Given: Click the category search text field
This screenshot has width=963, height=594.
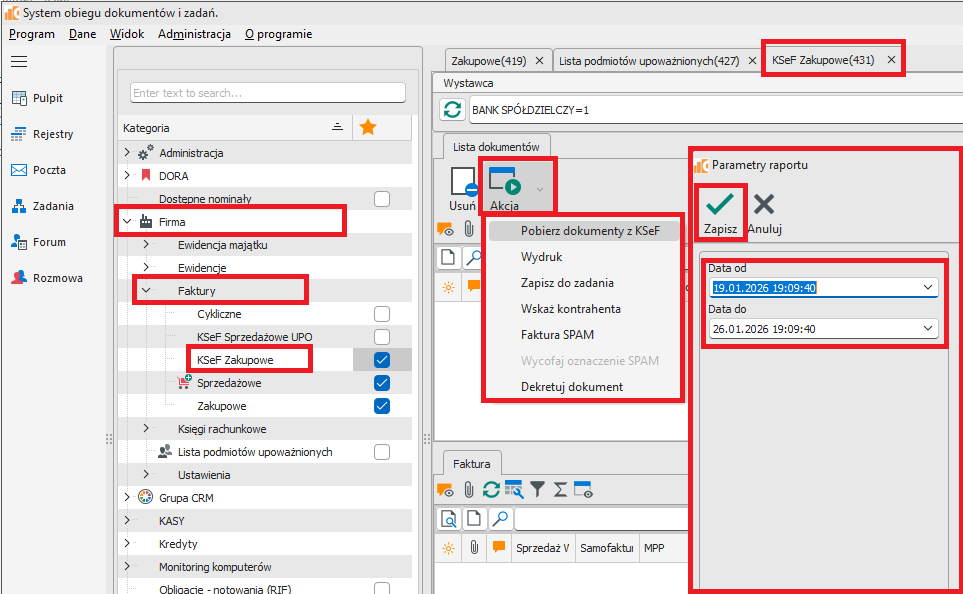Looking at the screenshot, I should point(267,93).
